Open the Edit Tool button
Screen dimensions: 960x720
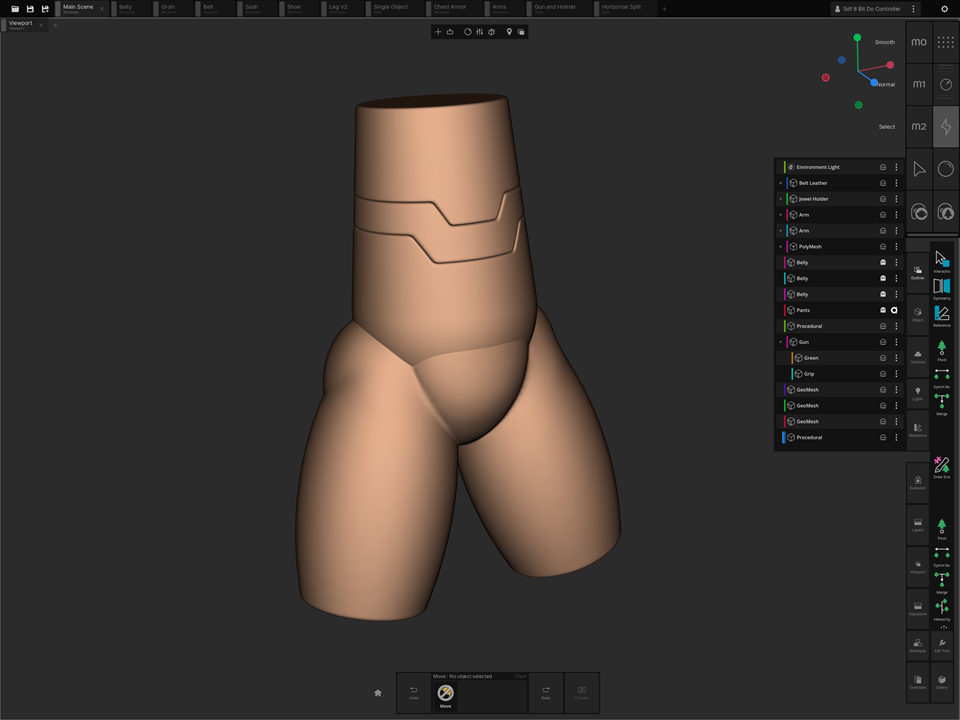click(x=942, y=645)
